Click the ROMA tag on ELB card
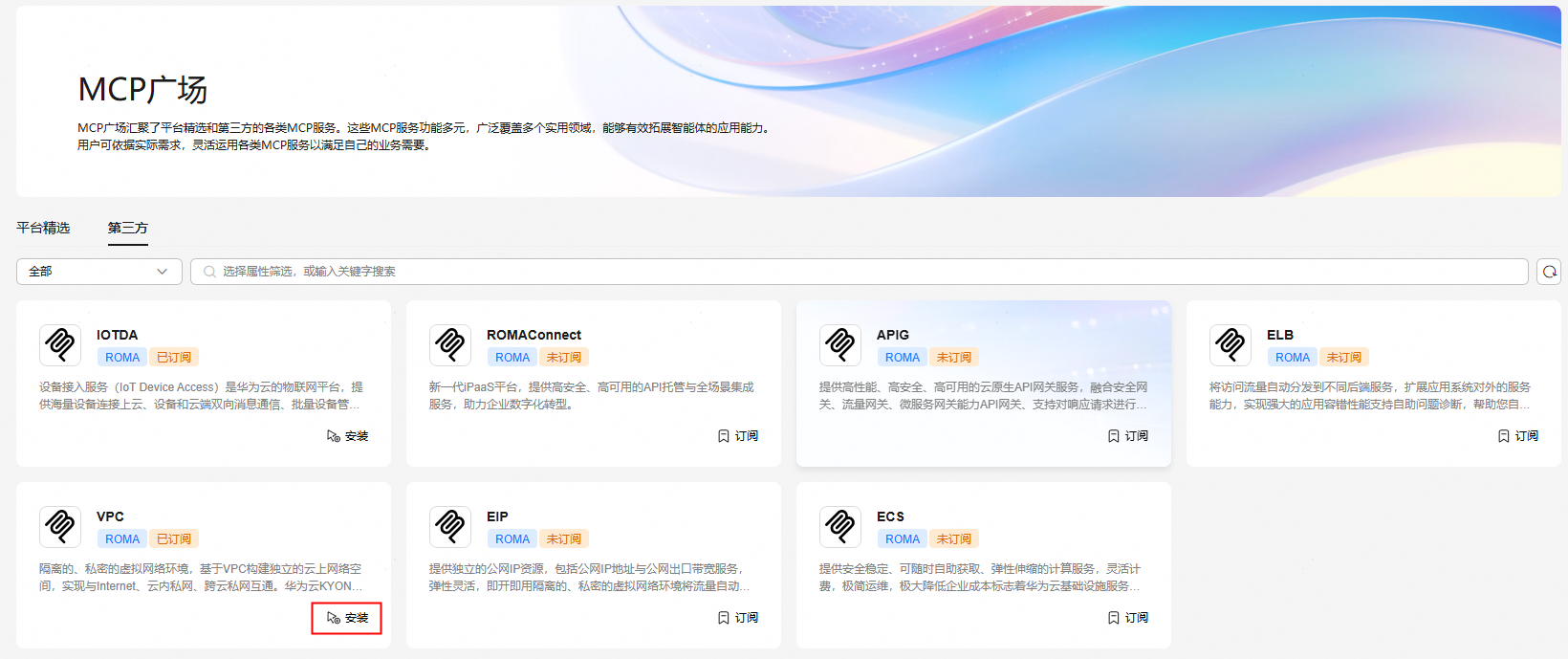Viewport: 1568px width, 659px height. (x=1293, y=358)
